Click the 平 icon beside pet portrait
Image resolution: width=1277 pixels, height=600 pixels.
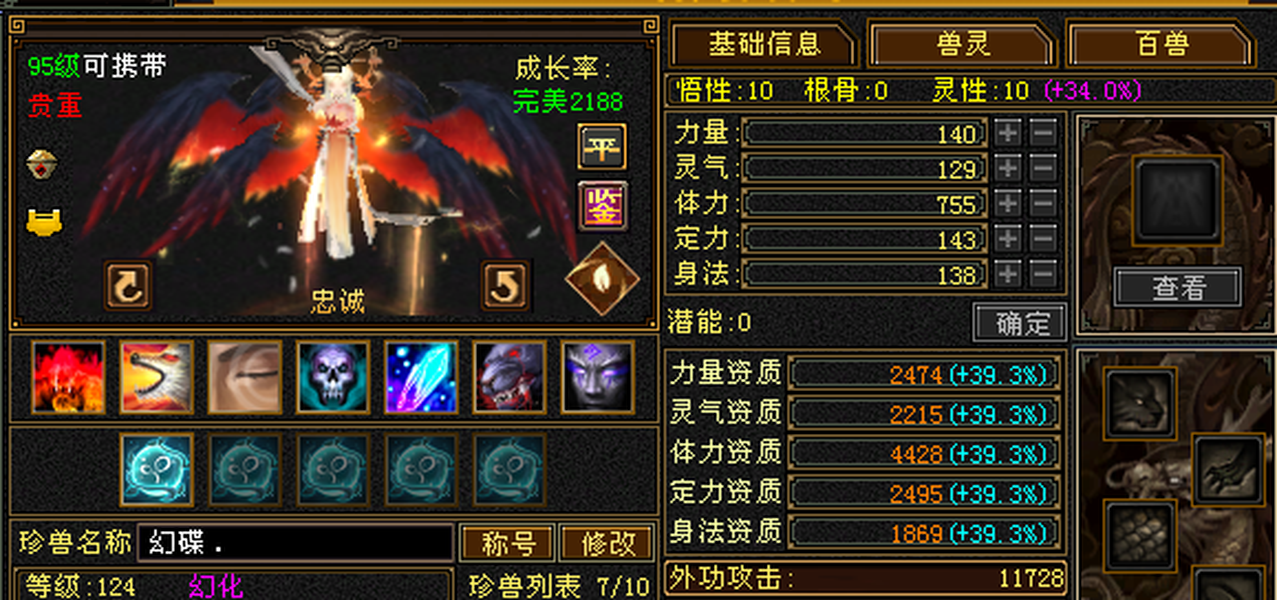602,148
